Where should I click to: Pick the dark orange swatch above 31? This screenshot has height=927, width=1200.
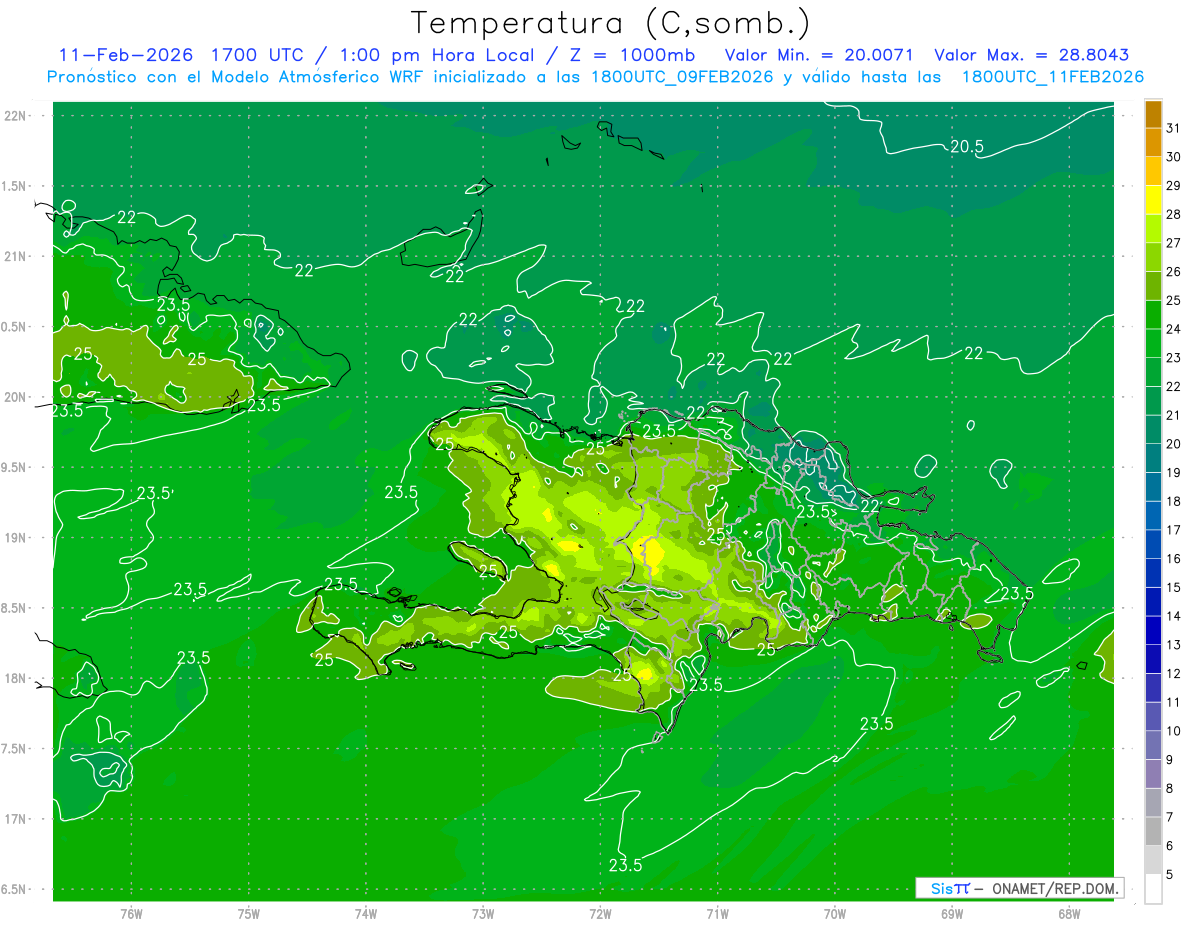[x=1153, y=114]
